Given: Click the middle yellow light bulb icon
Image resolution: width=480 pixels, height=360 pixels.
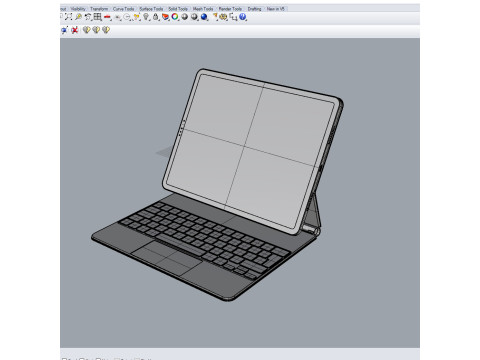Looking at the screenshot, I should coord(96,30).
